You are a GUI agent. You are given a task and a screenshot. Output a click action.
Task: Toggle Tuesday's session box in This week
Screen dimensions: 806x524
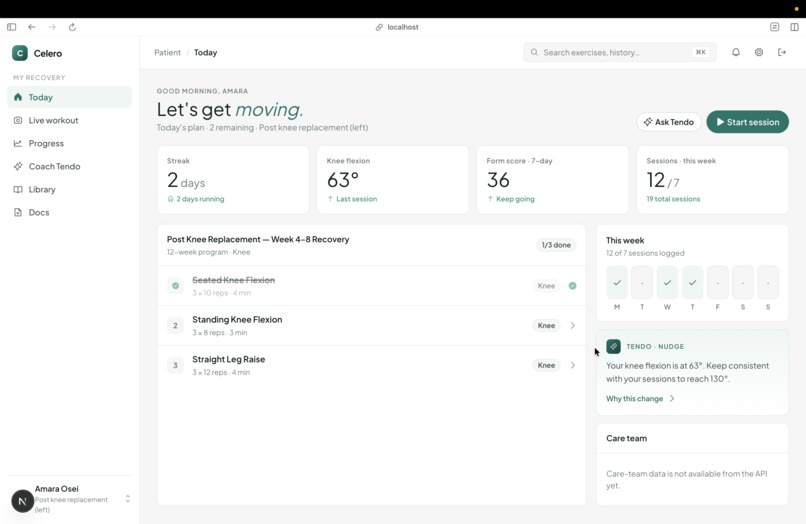tap(642, 282)
